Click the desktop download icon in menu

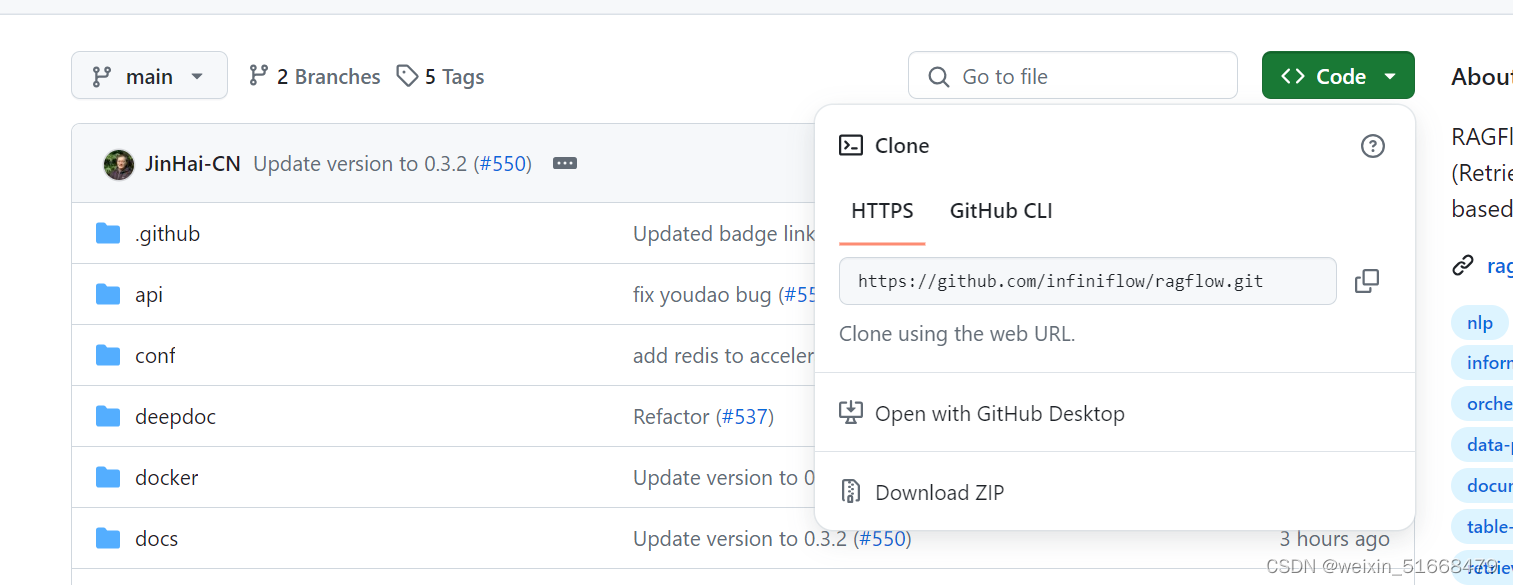(851, 413)
